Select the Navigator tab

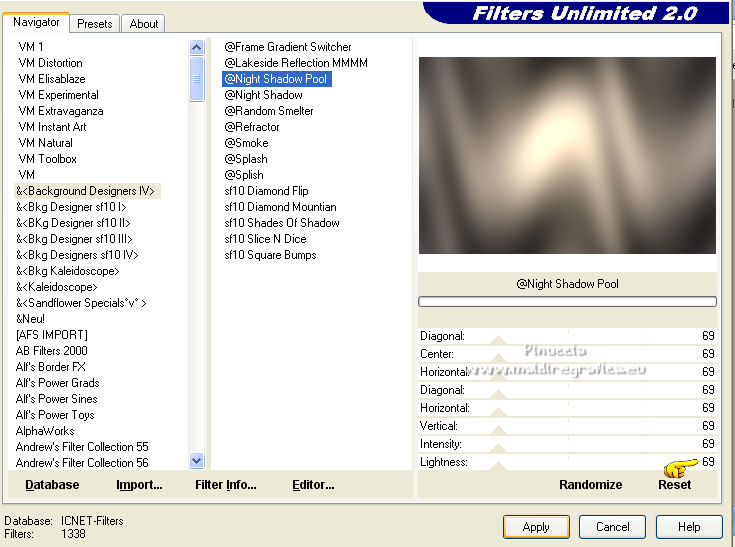[36, 22]
